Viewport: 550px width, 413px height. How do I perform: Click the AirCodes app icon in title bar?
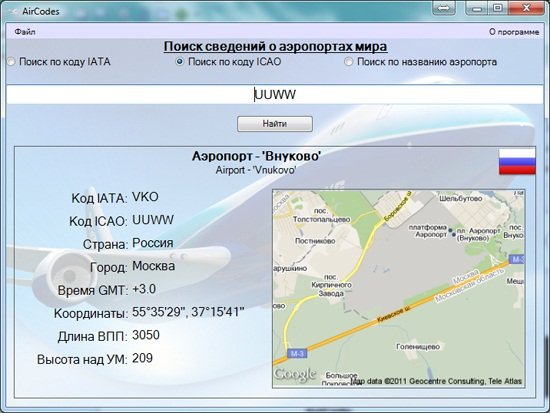[x=13, y=11]
